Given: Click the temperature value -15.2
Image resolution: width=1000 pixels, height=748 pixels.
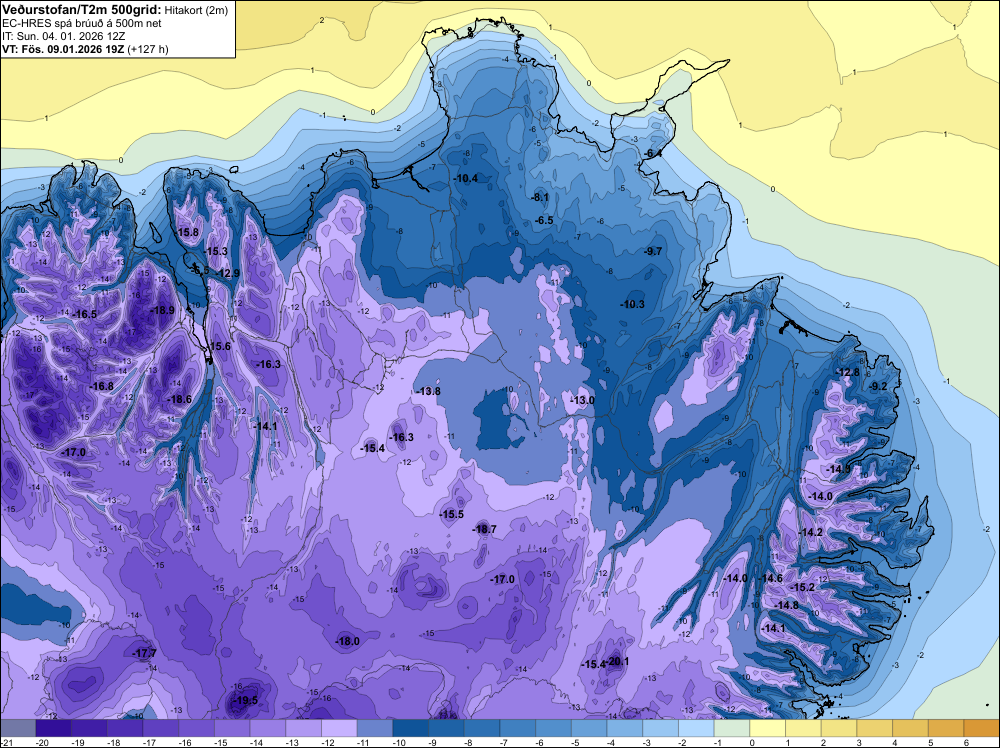Looking at the screenshot, I should [802, 587].
